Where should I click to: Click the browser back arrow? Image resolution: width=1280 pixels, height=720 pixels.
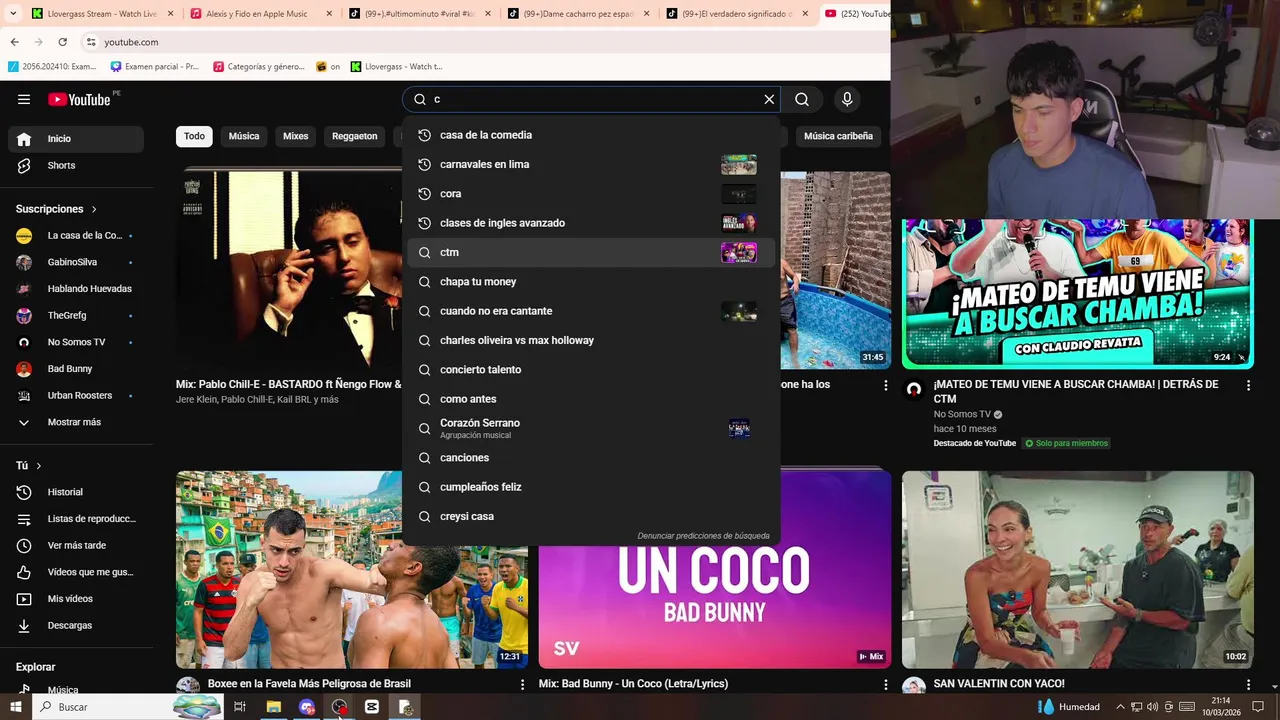point(15,42)
